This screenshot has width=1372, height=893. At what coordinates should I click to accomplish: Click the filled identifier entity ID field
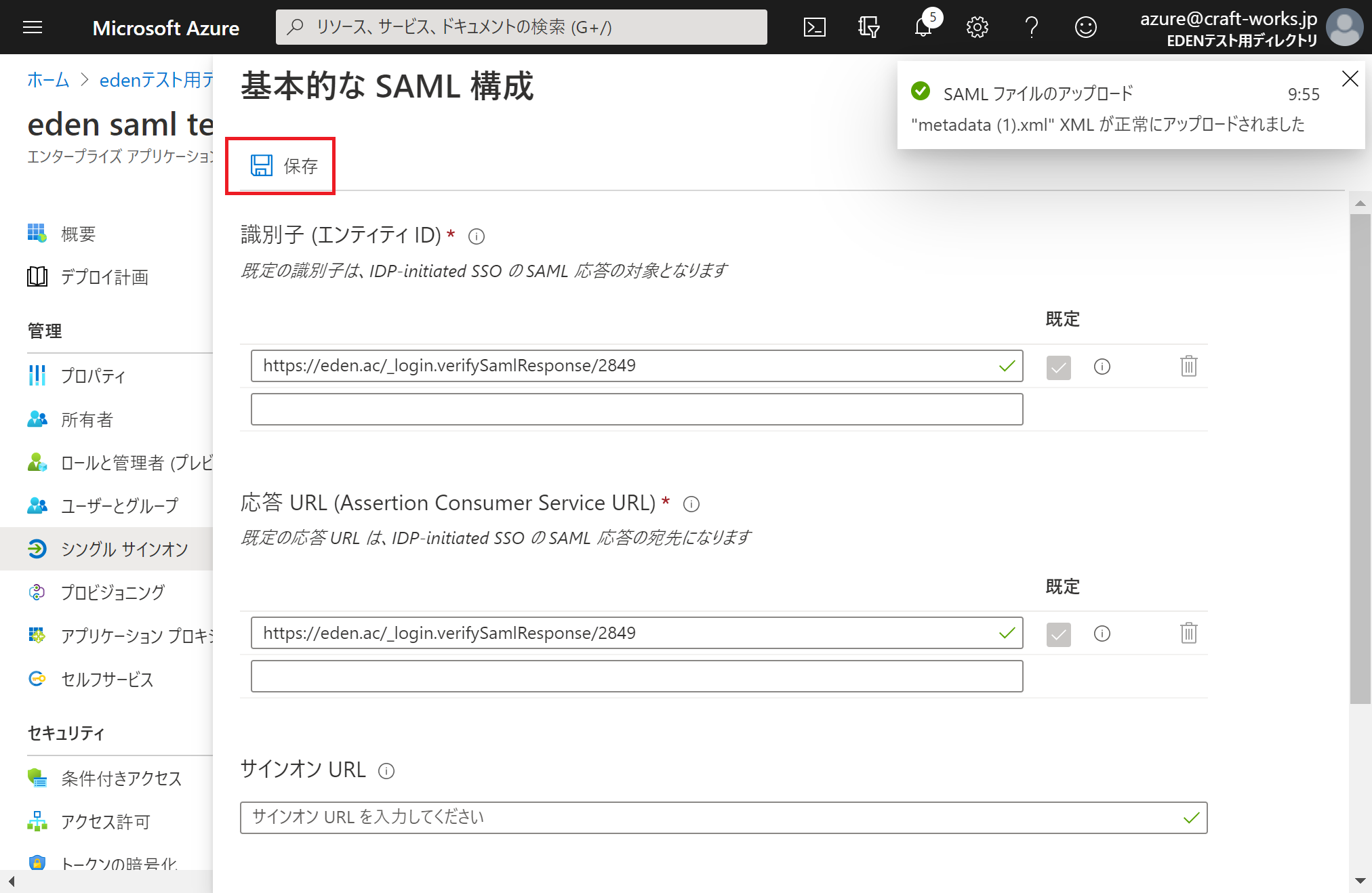637,366
